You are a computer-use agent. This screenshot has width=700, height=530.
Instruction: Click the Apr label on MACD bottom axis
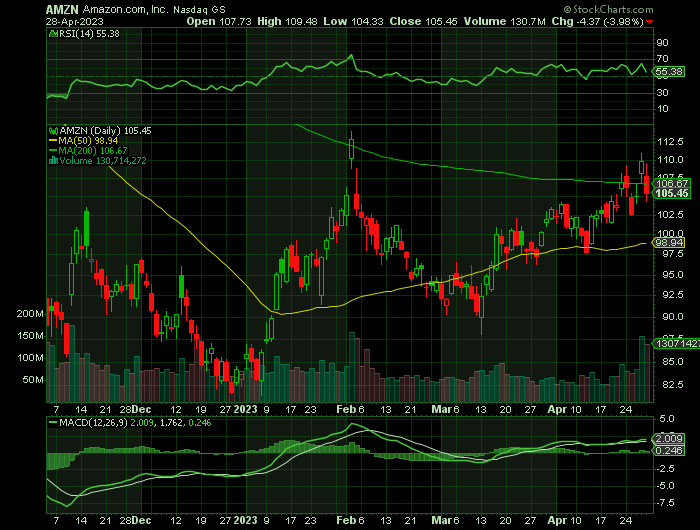tap(557, 521)
